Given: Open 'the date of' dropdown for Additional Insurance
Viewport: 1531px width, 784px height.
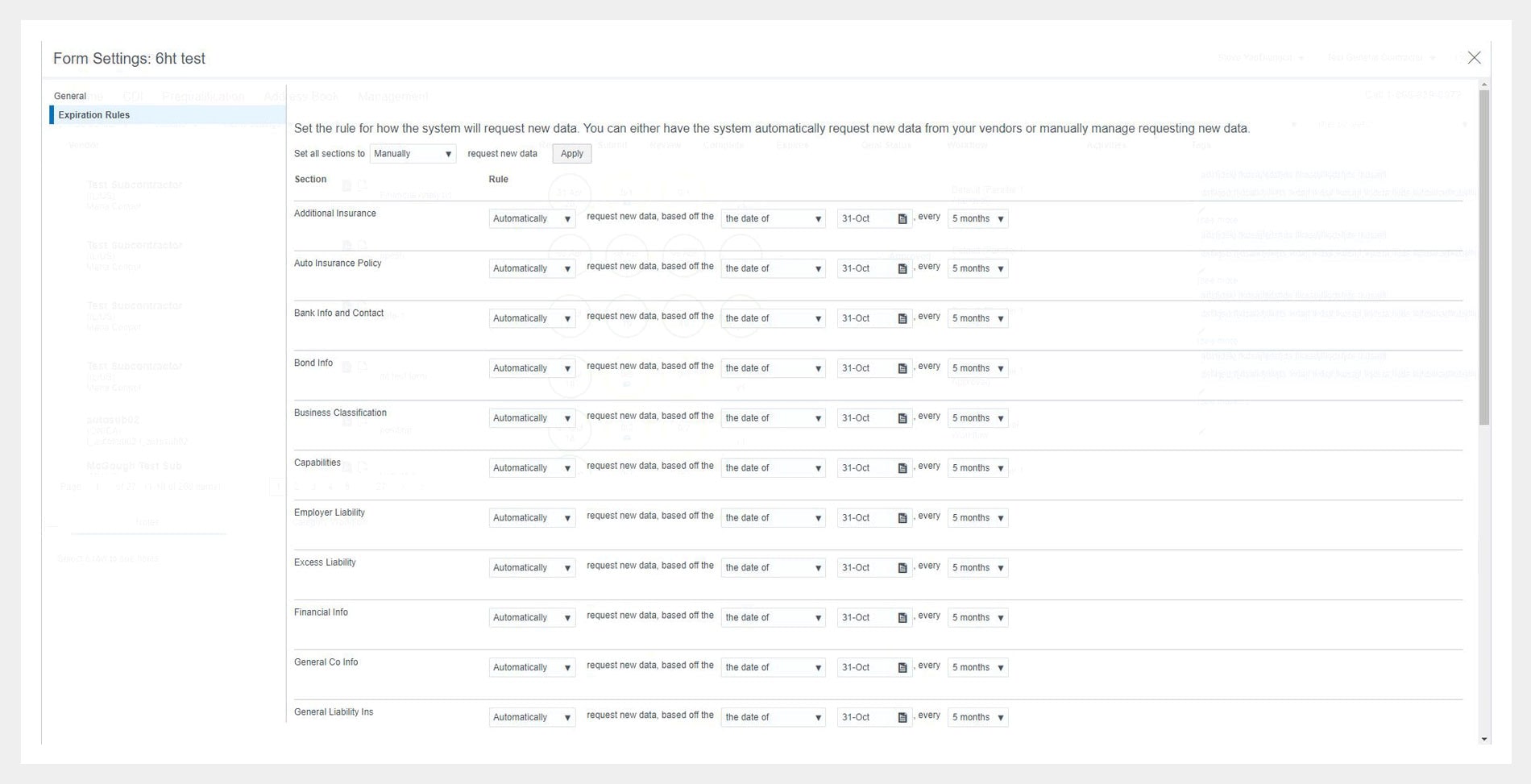Looking at the screenshot, I should click(773, 219).
